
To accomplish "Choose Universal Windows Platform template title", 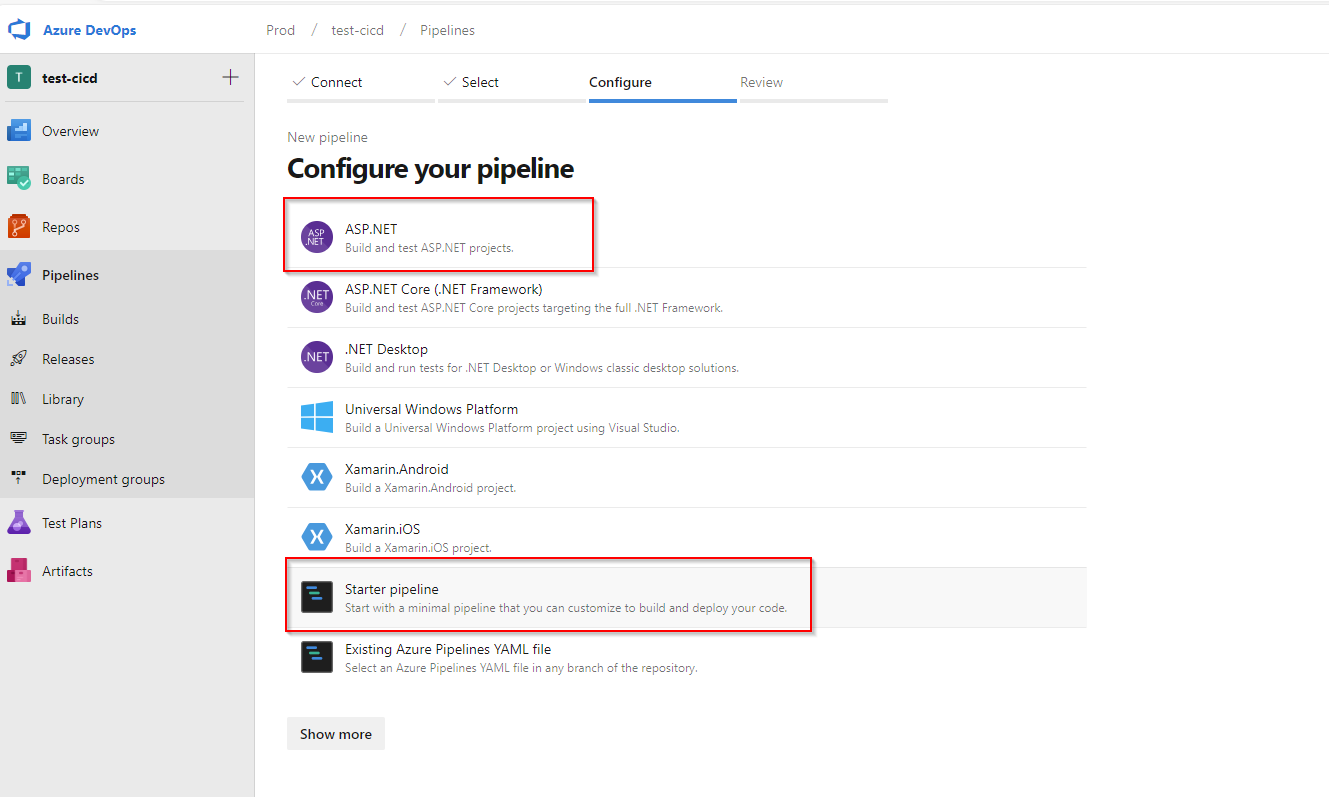I will 431,409.
